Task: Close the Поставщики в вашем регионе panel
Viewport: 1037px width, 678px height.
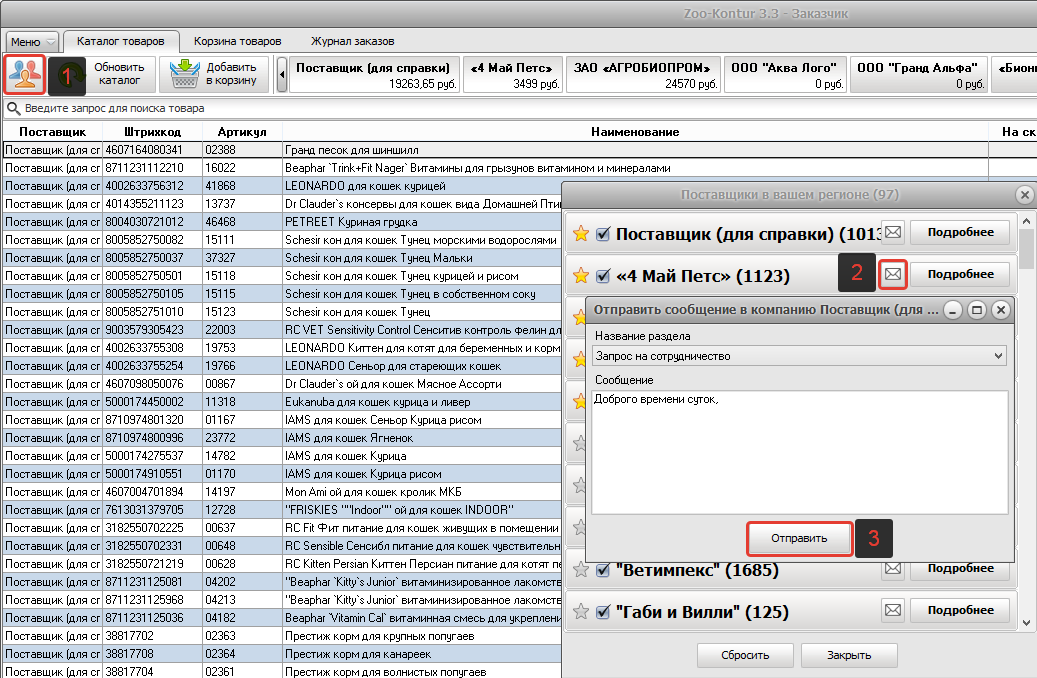Action: [x=1024, y=195]
